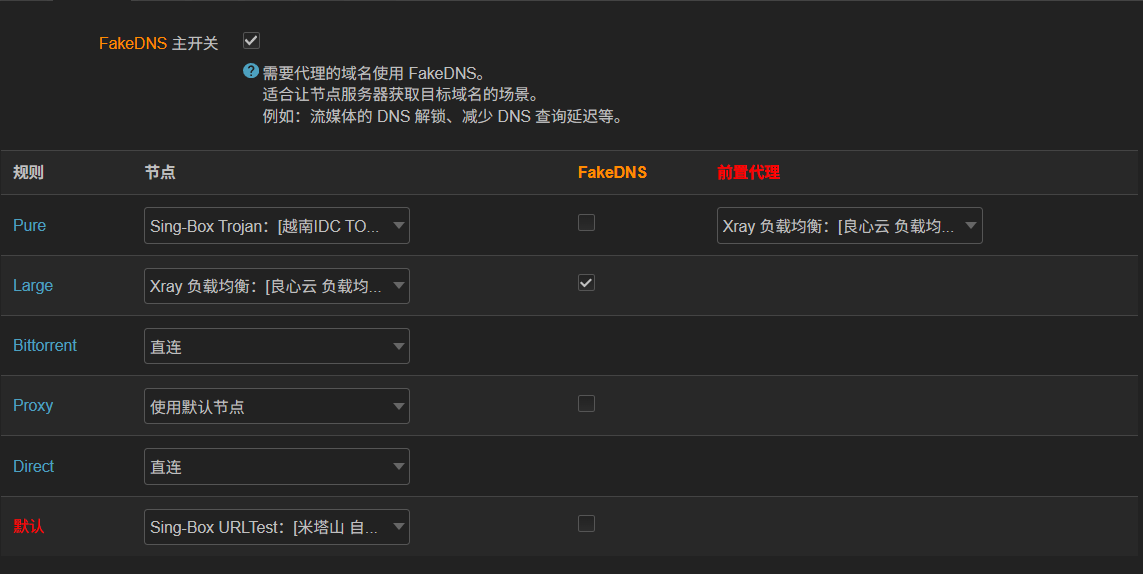Open the Proxy rule link
The height and width of the screenshot is (574, 1143).
[x=33, y=406]
